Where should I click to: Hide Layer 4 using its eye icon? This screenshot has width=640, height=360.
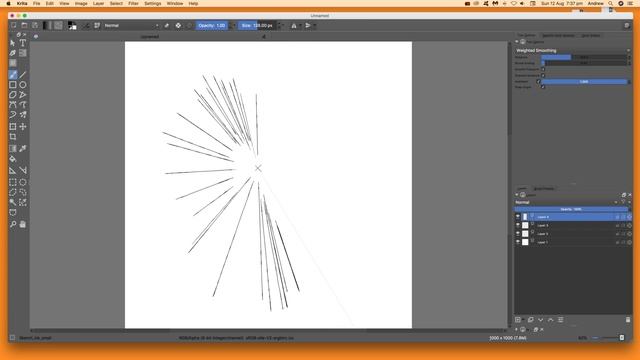coord(518,217)
